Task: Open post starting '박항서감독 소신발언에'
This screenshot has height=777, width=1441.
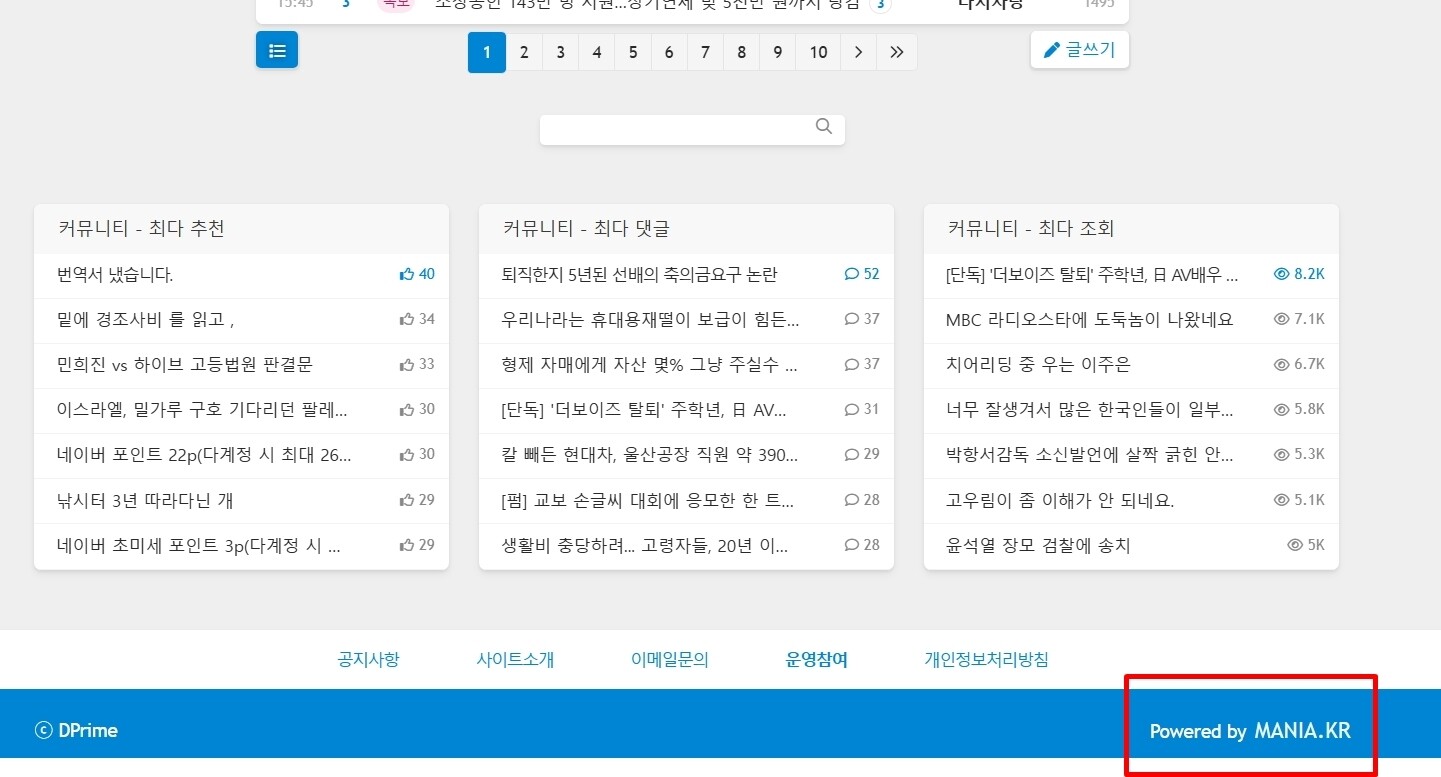Action: click(1089, 454)
